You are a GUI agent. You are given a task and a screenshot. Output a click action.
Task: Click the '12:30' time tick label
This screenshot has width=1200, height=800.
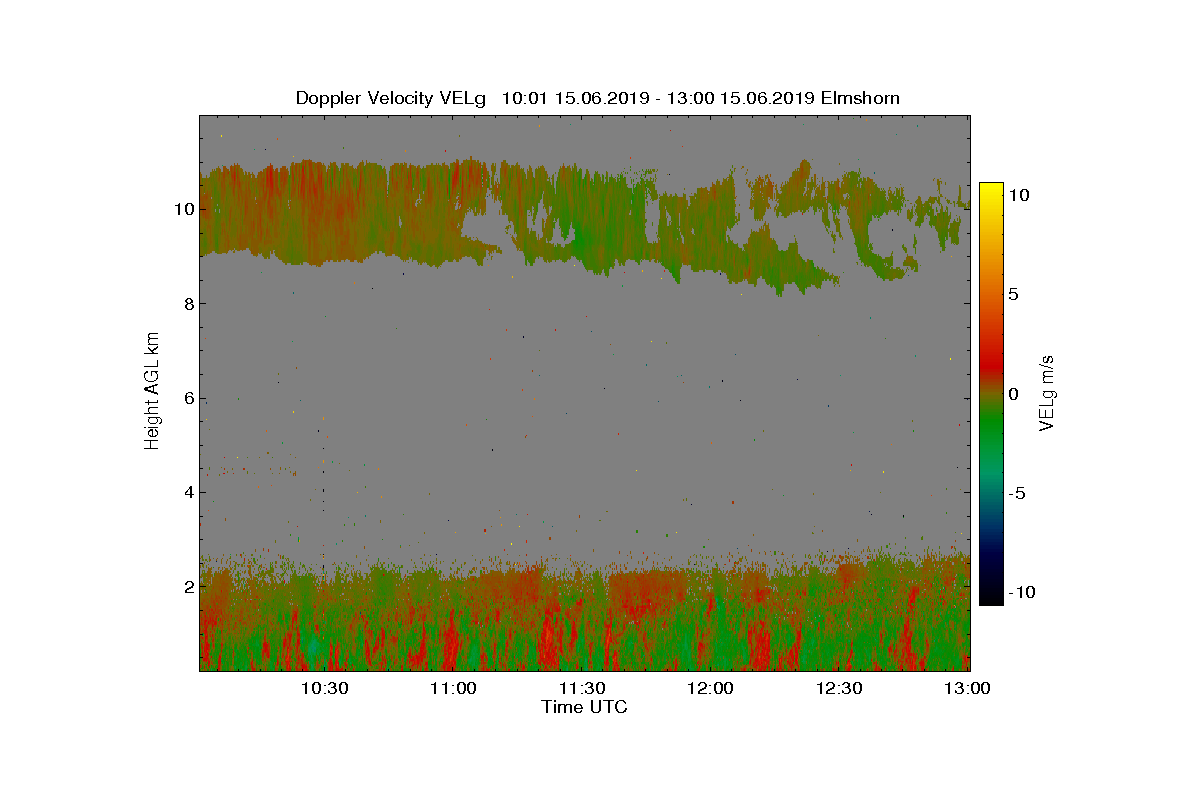point(840,688)
